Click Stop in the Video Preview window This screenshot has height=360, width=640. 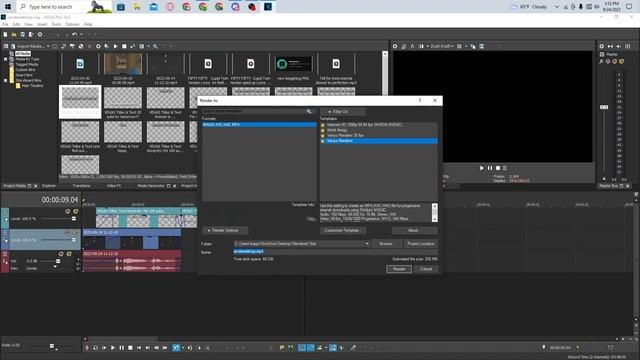pos(498,168)
